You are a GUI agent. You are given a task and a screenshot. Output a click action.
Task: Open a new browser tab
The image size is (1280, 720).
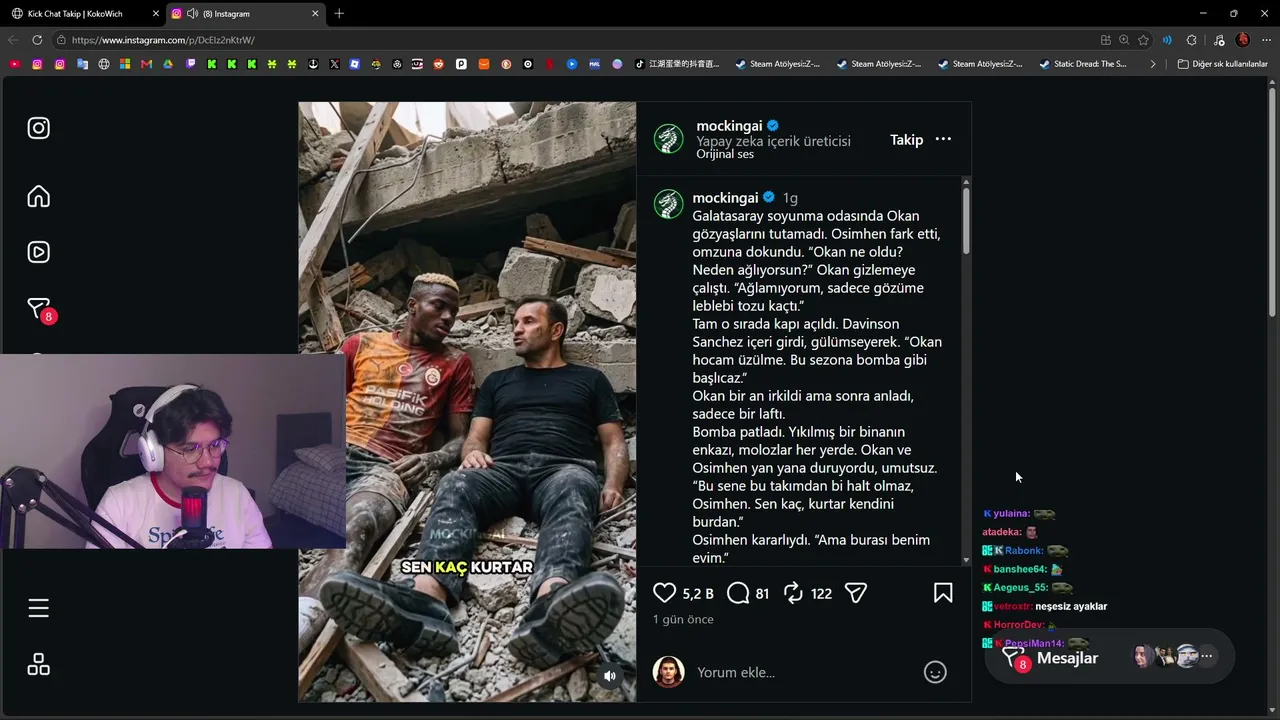[339, 14]
